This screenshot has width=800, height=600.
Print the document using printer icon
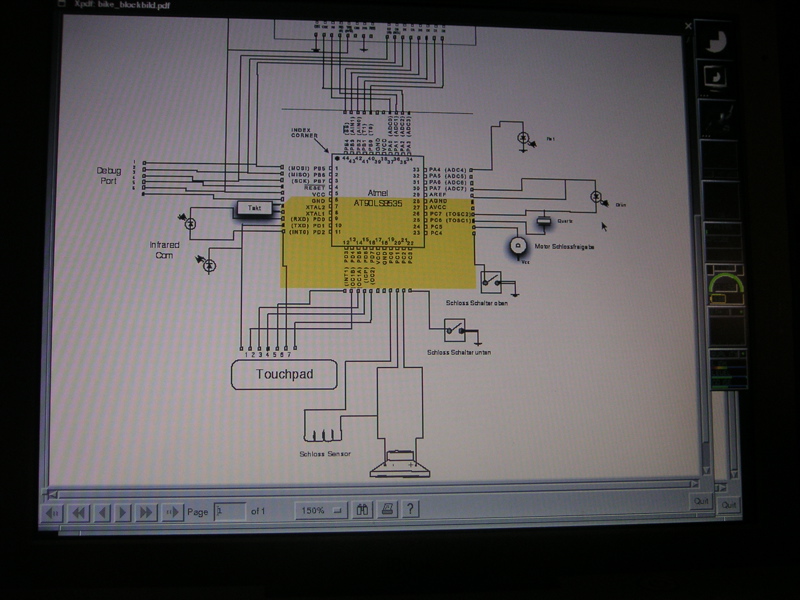(x=386, y=509)
